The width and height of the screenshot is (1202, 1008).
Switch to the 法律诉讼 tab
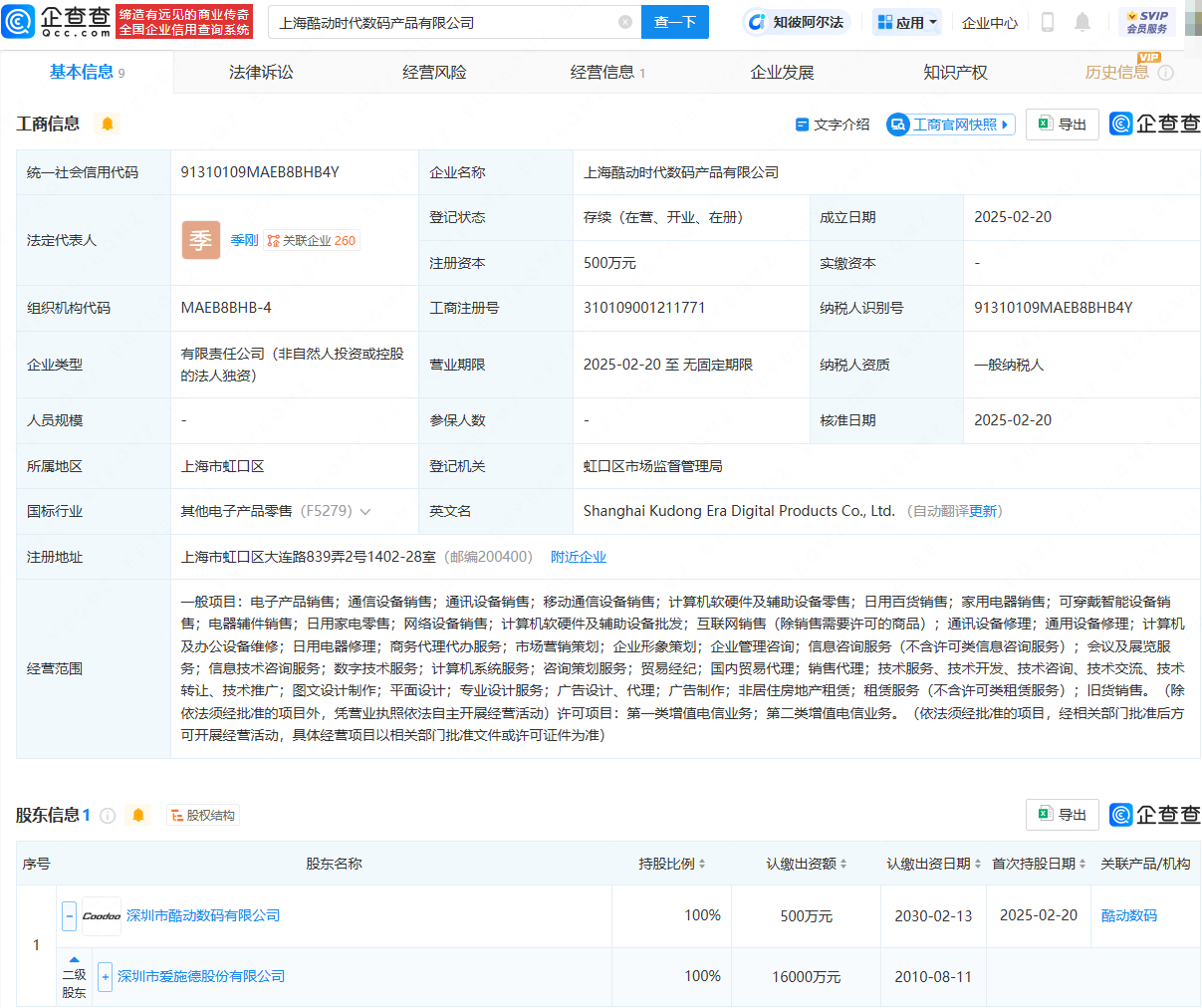[x=261, y=72]
